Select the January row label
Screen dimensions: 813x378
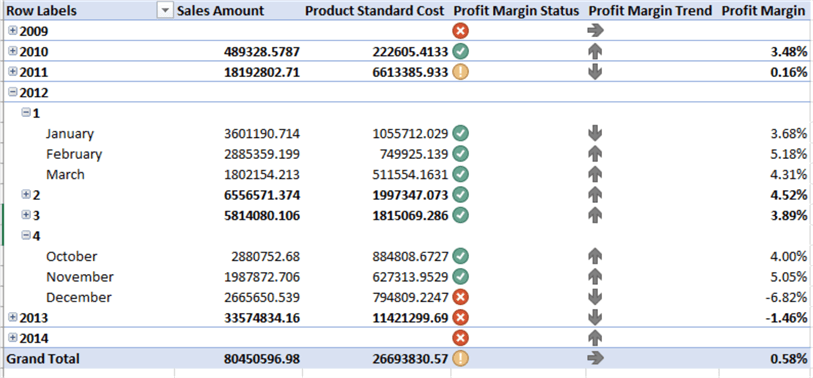70,133
